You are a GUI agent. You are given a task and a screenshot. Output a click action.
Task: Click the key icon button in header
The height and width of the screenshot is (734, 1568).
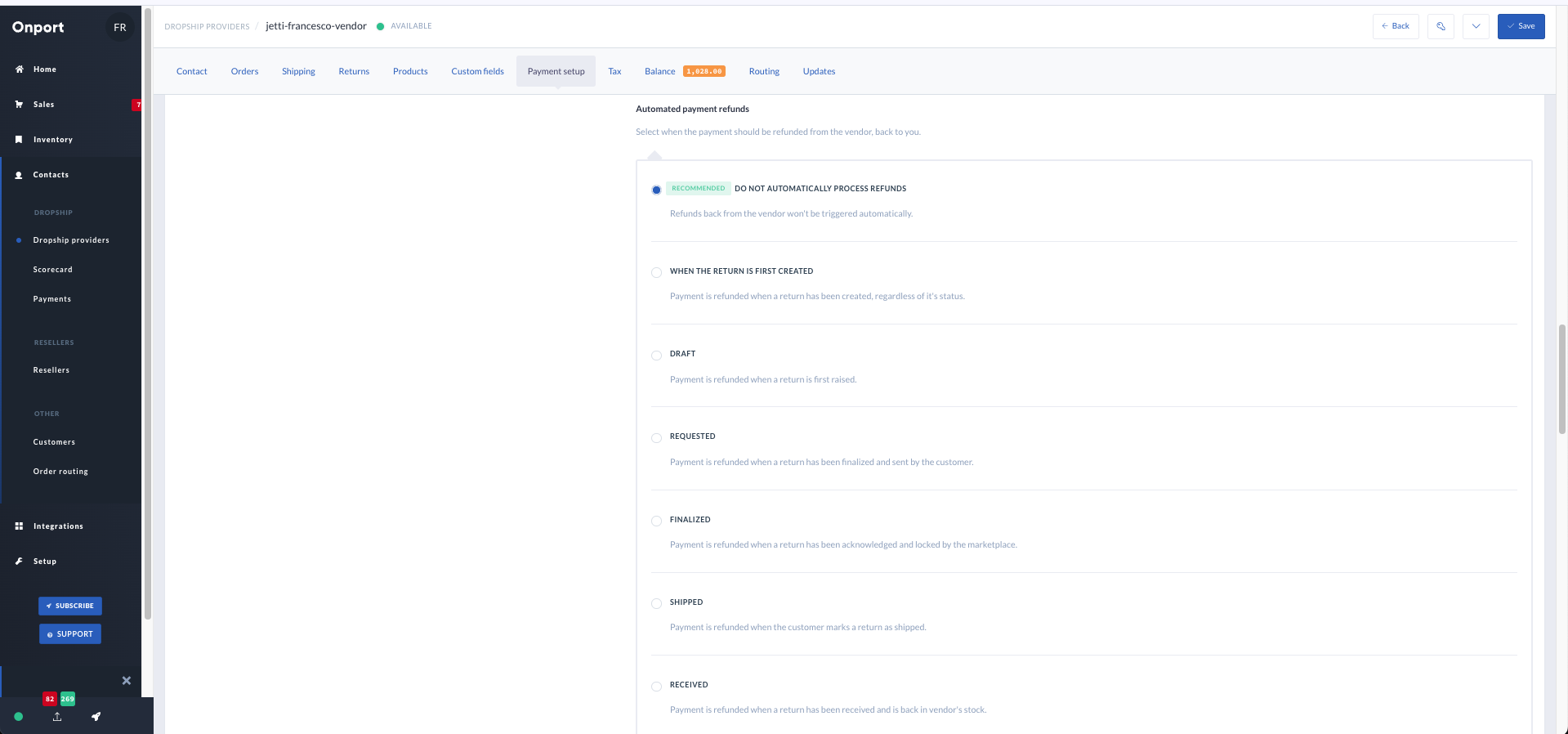(1441, 26)
